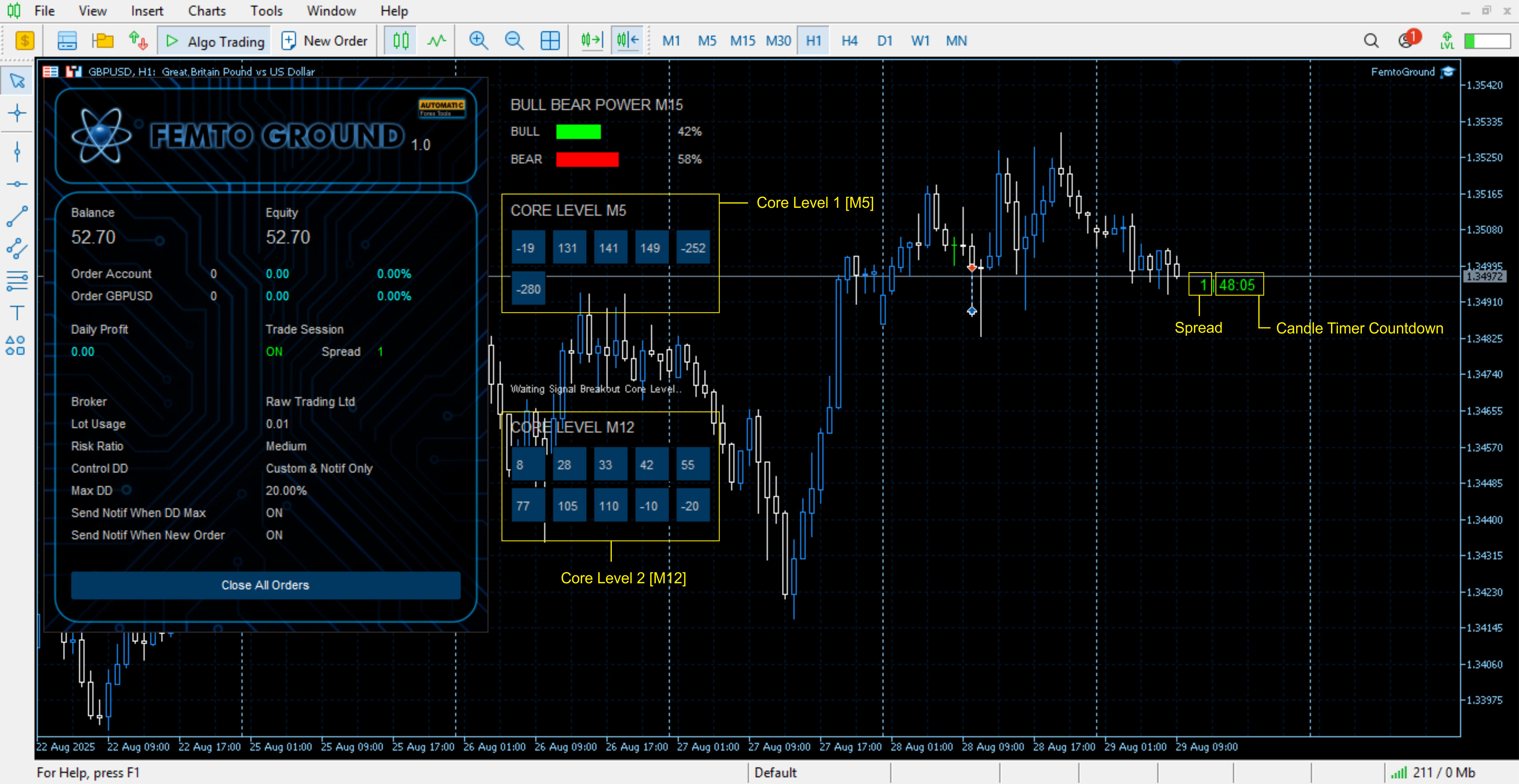Click the -252 core level M5 cell
Image resolution: width=1519 pixels, height=784 pixels.
click(693, 248)
